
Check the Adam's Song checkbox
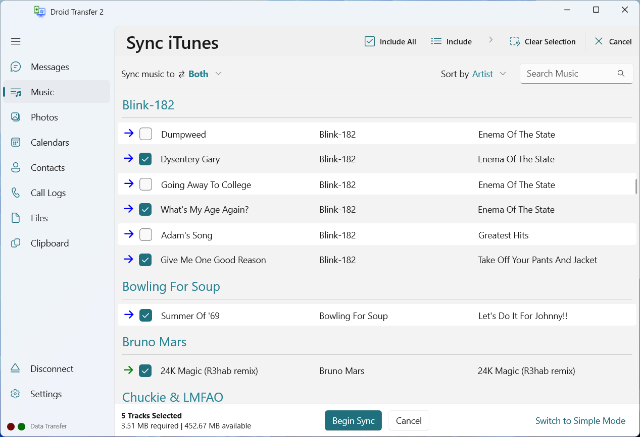145,235
